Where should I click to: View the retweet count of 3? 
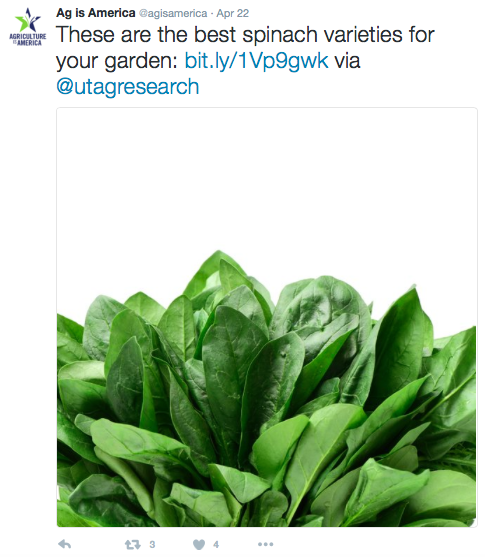(x=152, y=544)
